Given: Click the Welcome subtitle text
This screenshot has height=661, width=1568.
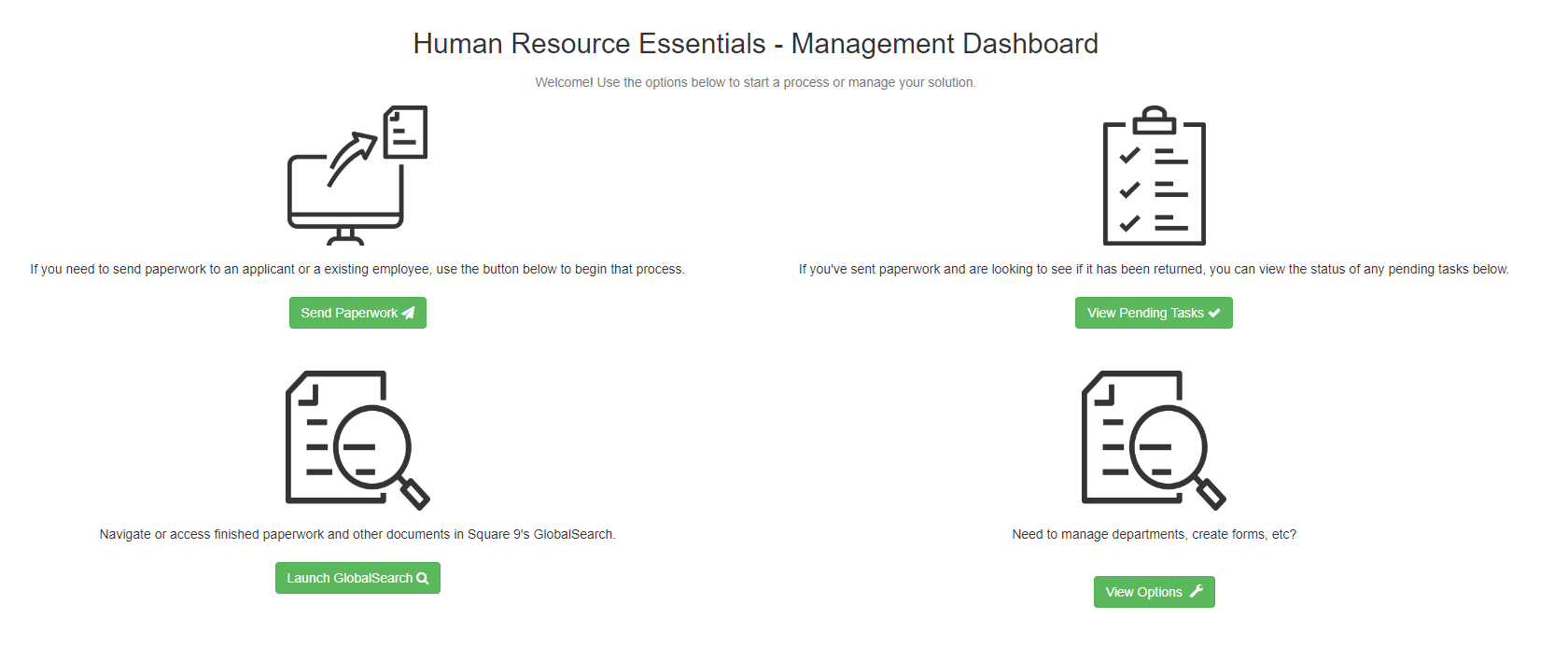Looking at the screenshot, I should point(755,82).
